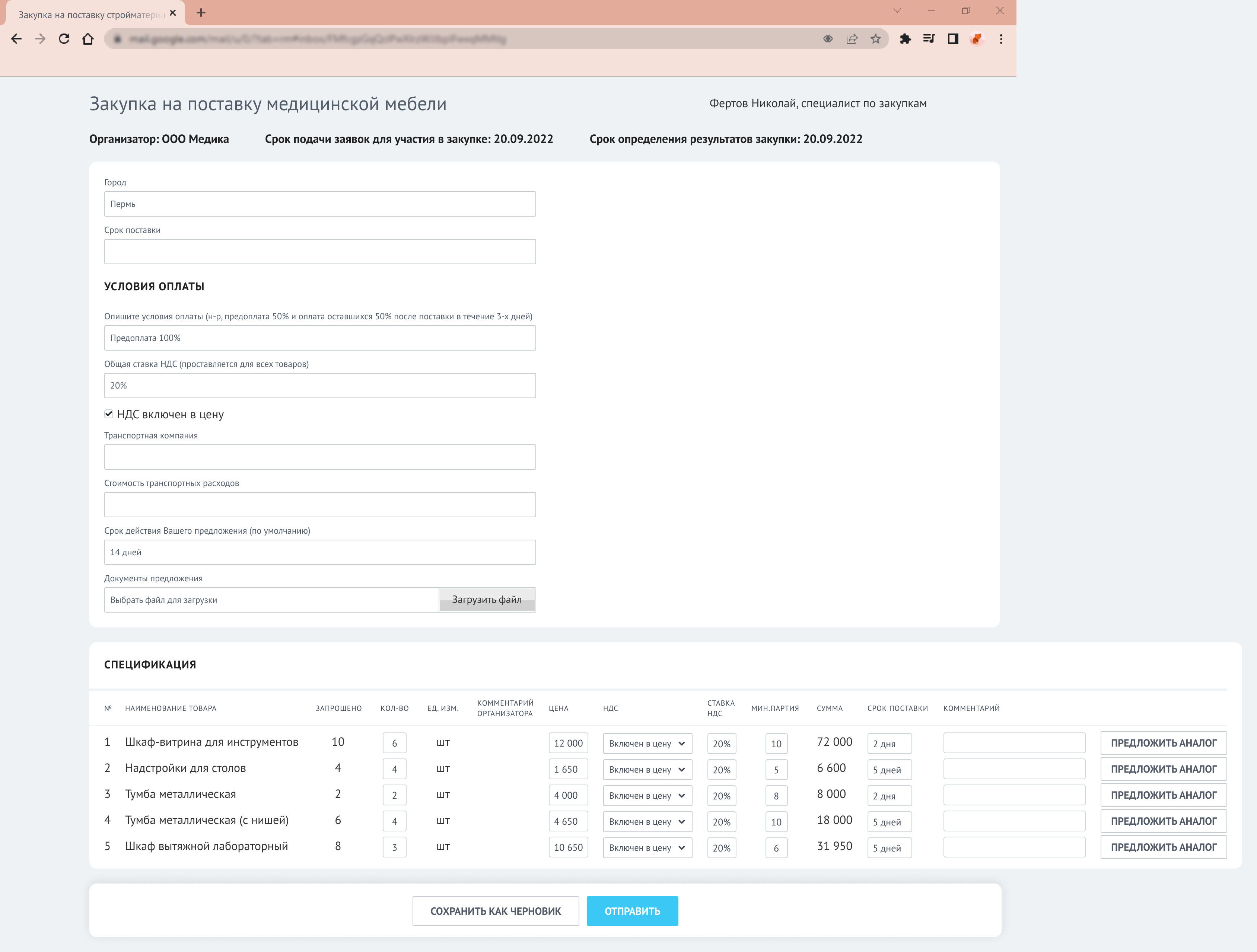Reload the page with refresh icon
Image resolution: width=1257 pixels, height=952 pixels.
point(64,39)
